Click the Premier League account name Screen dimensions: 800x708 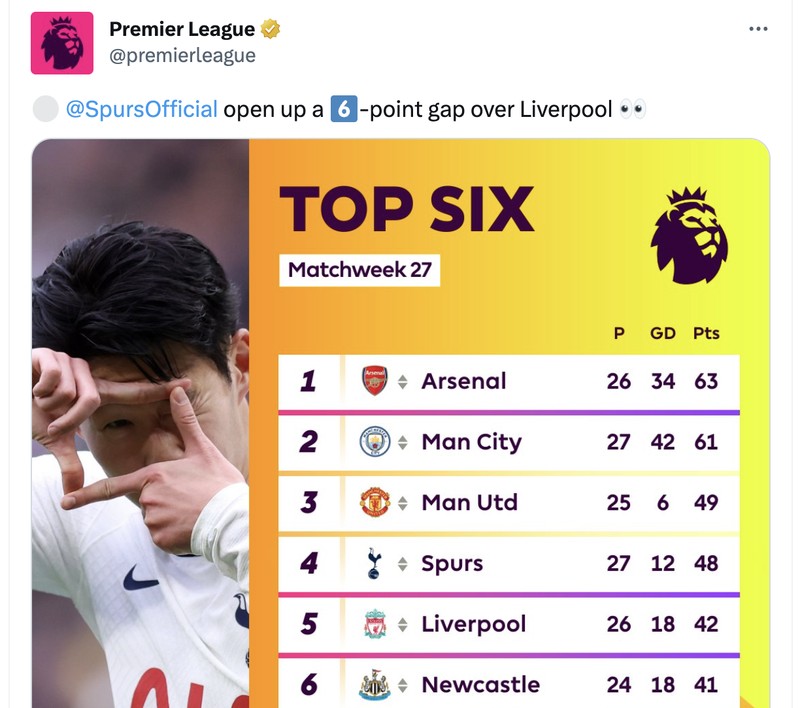point(178,28)
